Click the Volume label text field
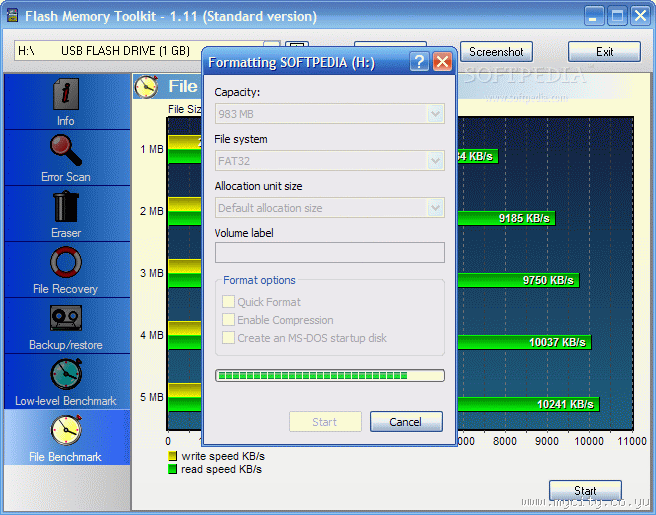Viewport: 656px width, 515px height. point(330,252)
